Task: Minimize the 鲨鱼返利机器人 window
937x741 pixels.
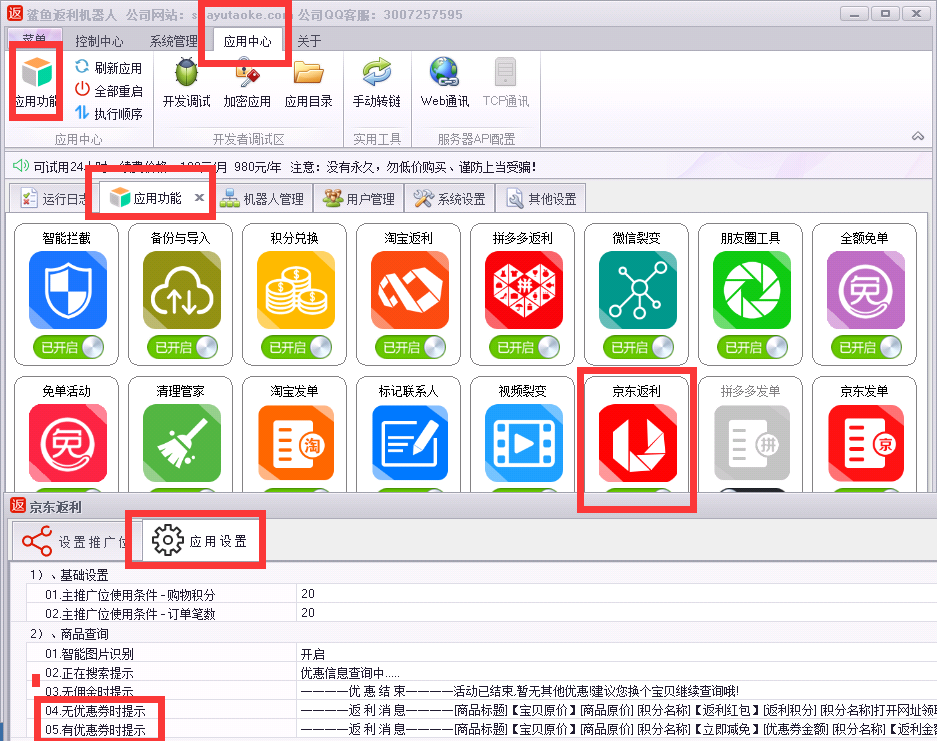Action: point(855,14)
